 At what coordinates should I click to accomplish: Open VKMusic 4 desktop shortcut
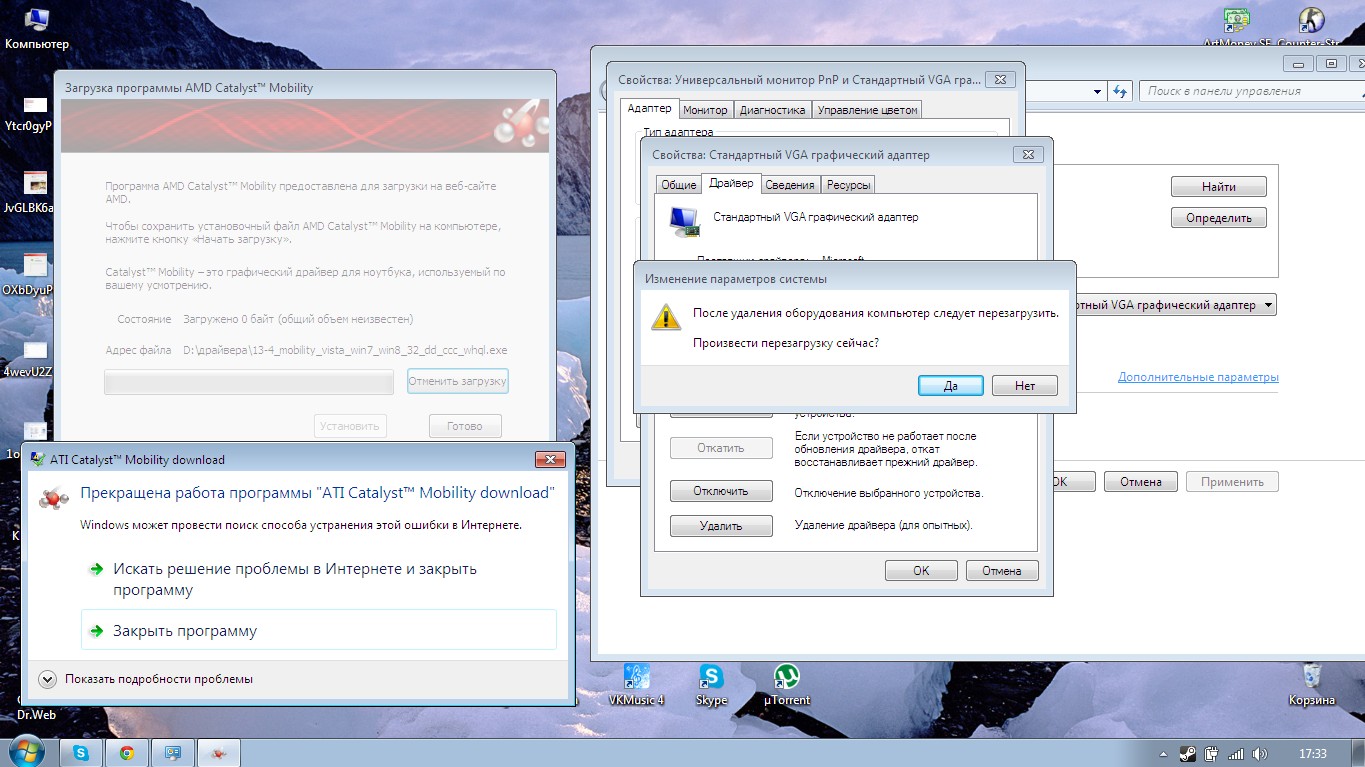636,685
